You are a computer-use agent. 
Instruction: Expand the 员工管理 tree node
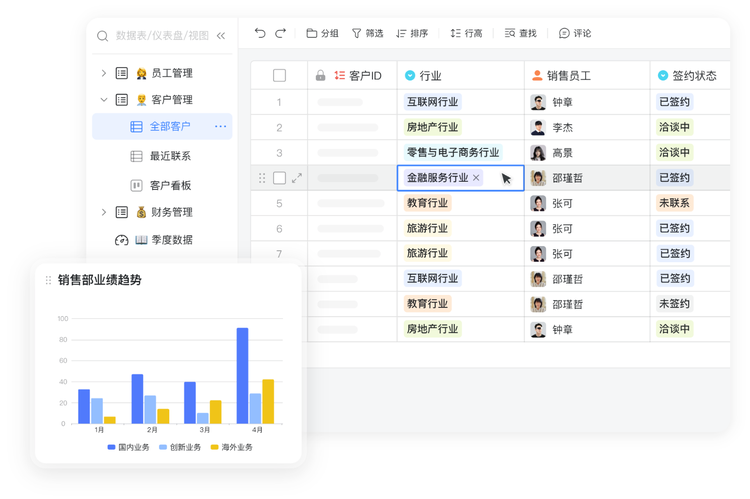click(x=104, y=73)
